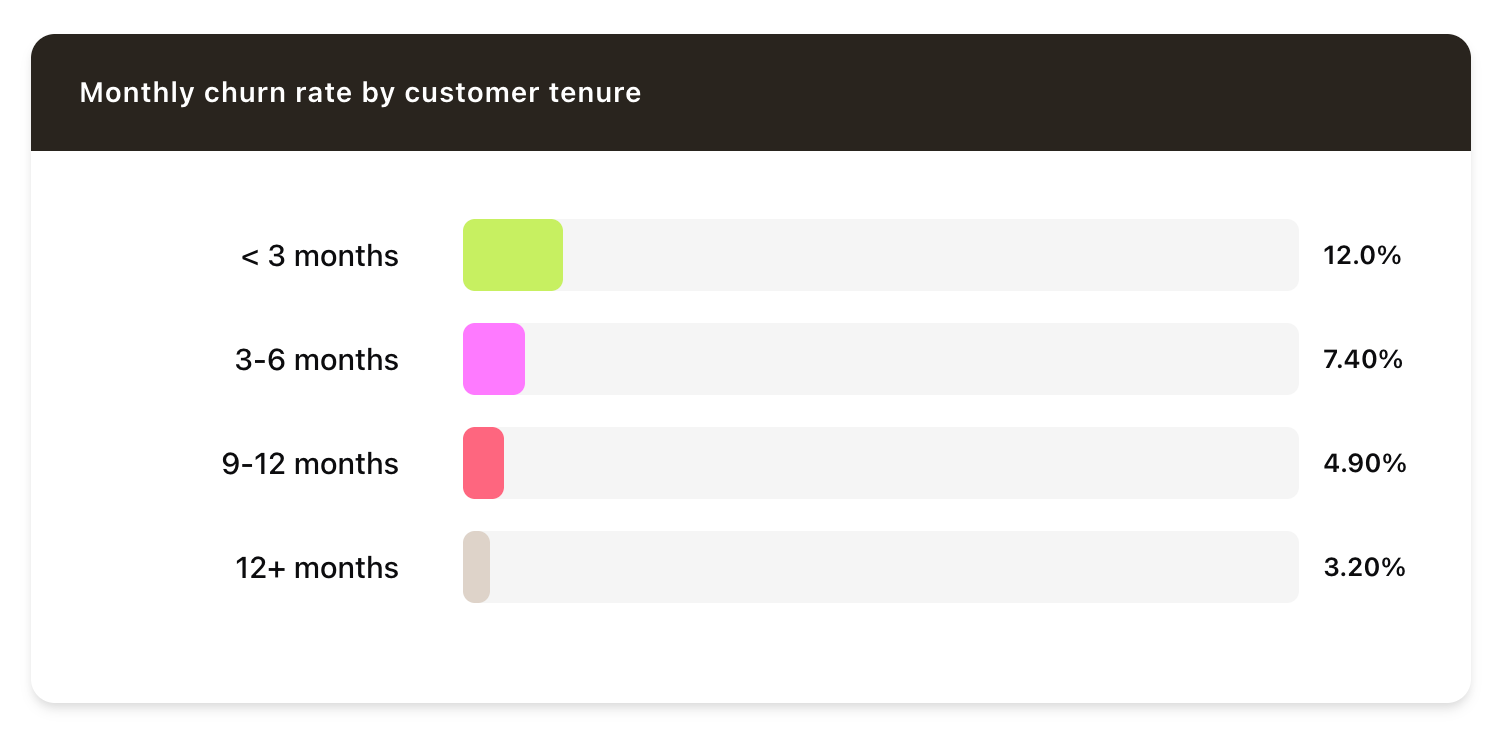
Task: Click the green bar for under 3 months
Action: [512, 255]
